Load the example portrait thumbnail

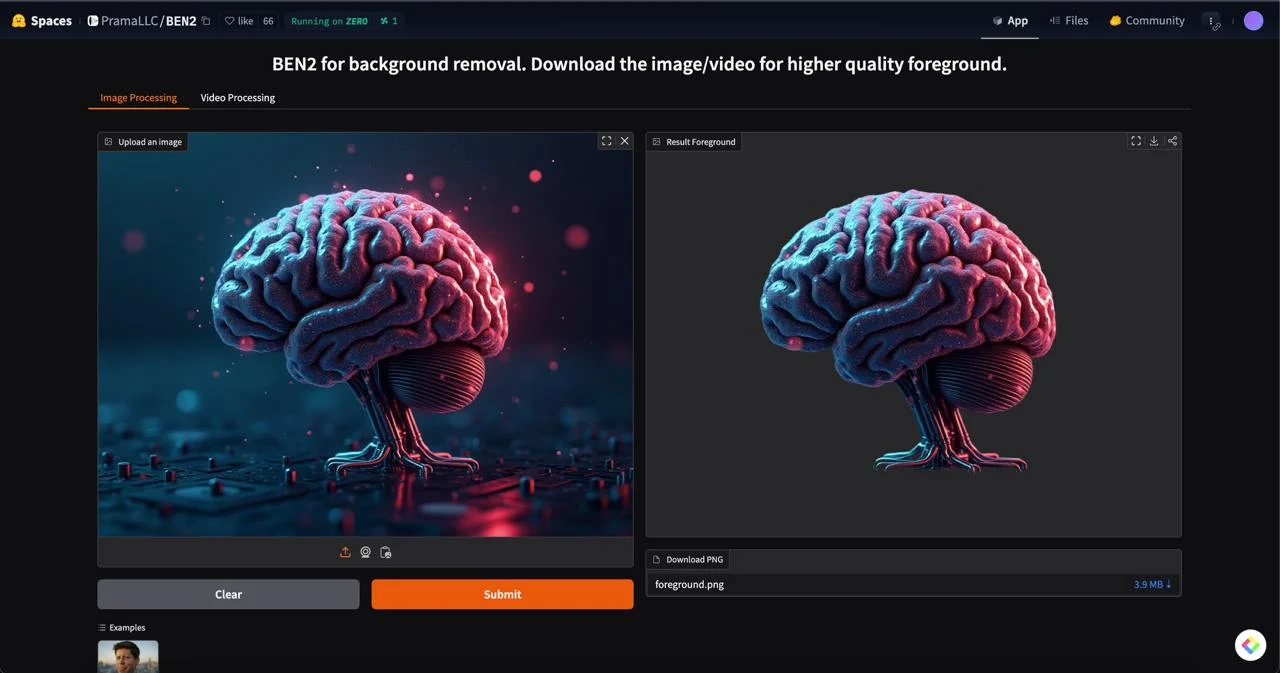[x=128, y=656]
